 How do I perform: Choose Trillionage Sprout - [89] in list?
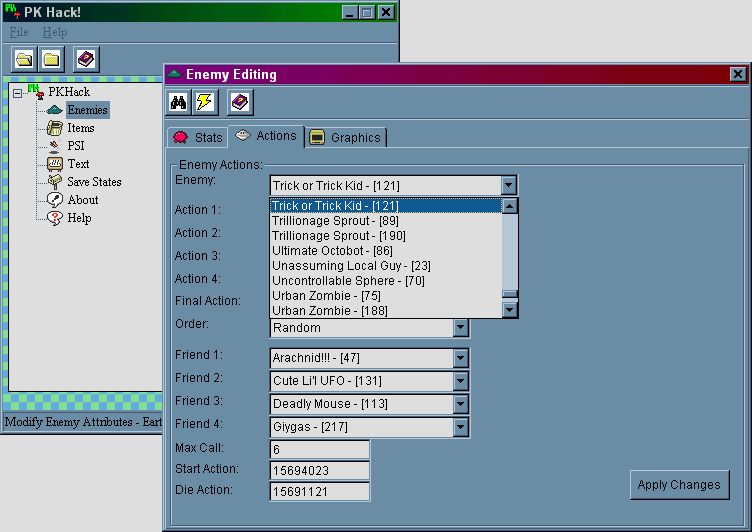(386, 221)
